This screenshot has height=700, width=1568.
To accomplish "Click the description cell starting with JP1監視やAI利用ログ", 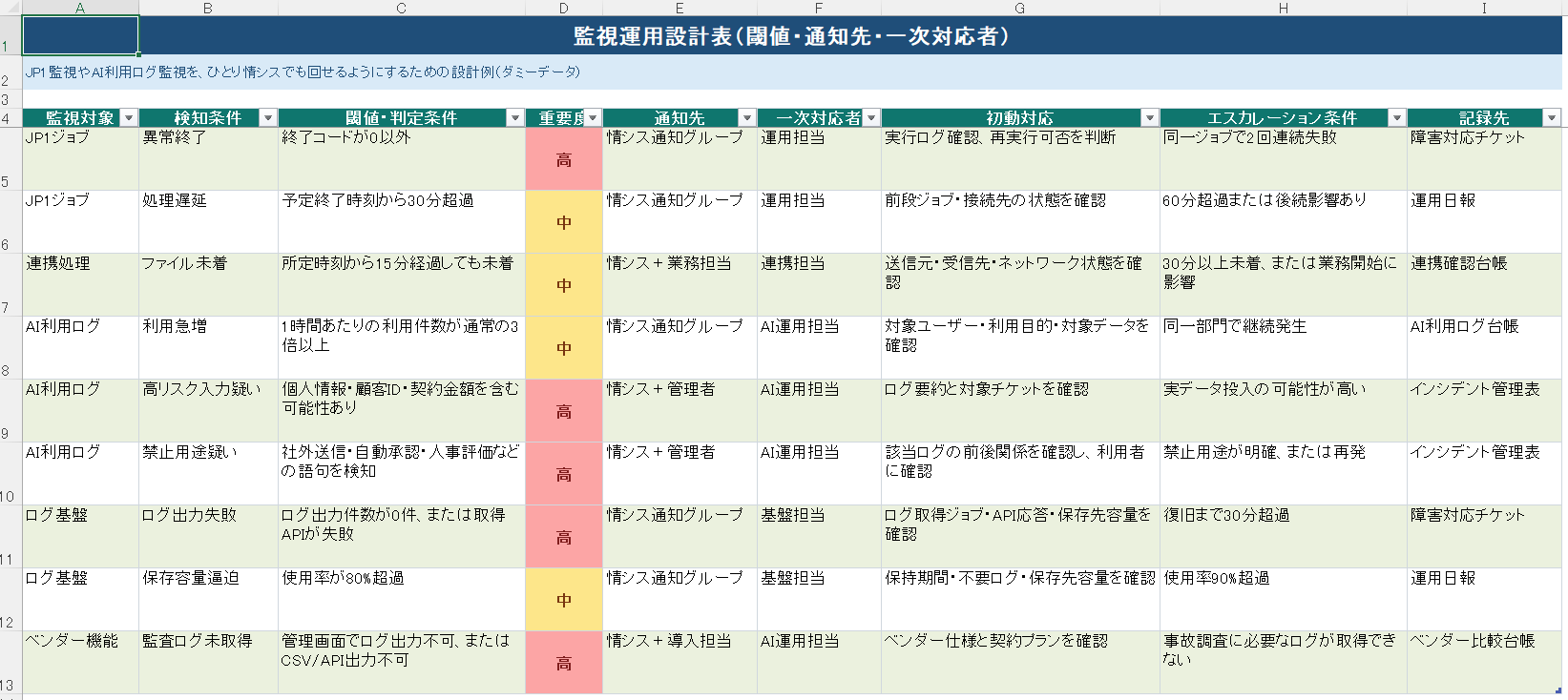I will pos(792,72).
